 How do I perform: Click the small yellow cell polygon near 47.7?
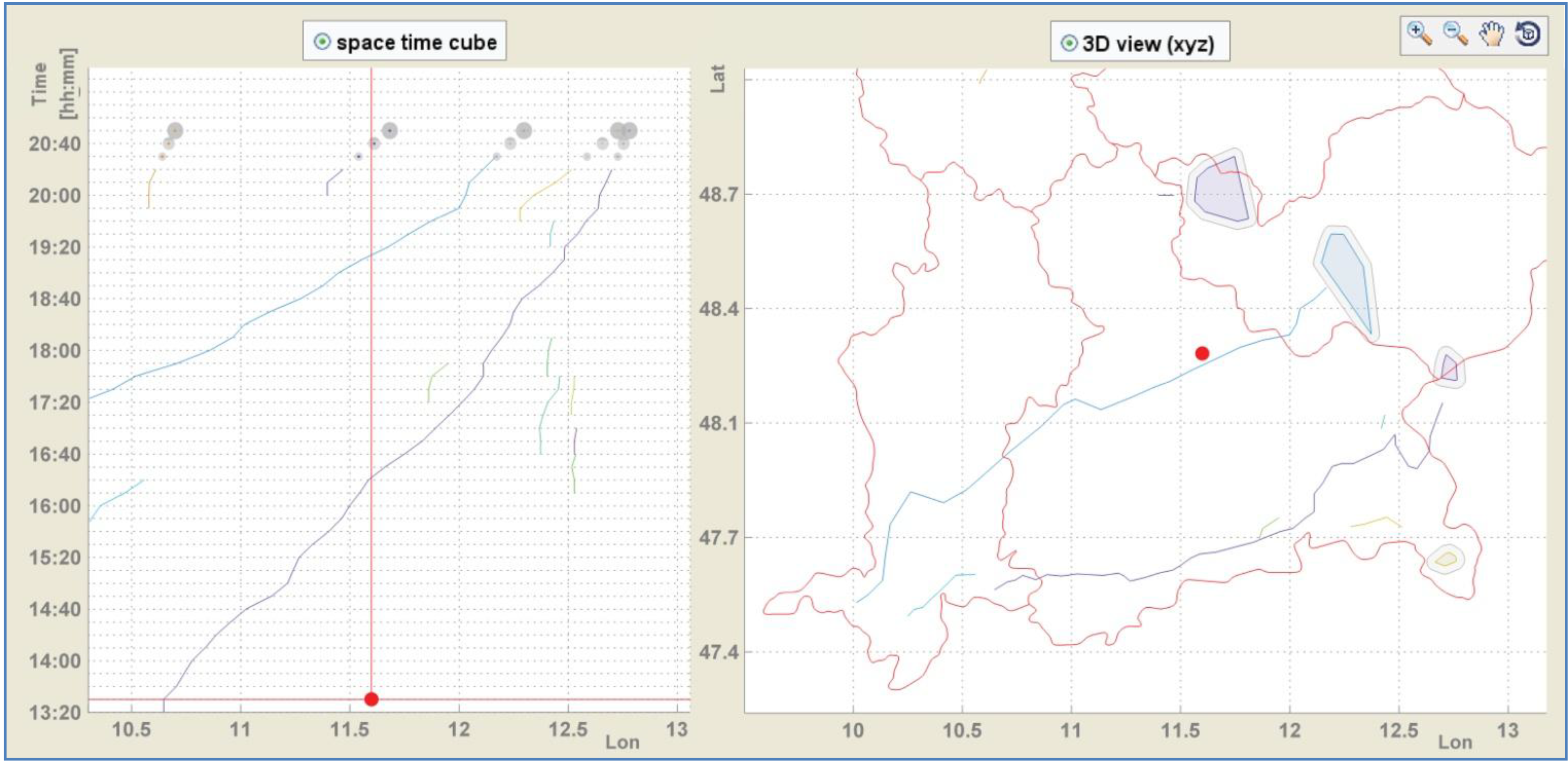[1446, 559]
